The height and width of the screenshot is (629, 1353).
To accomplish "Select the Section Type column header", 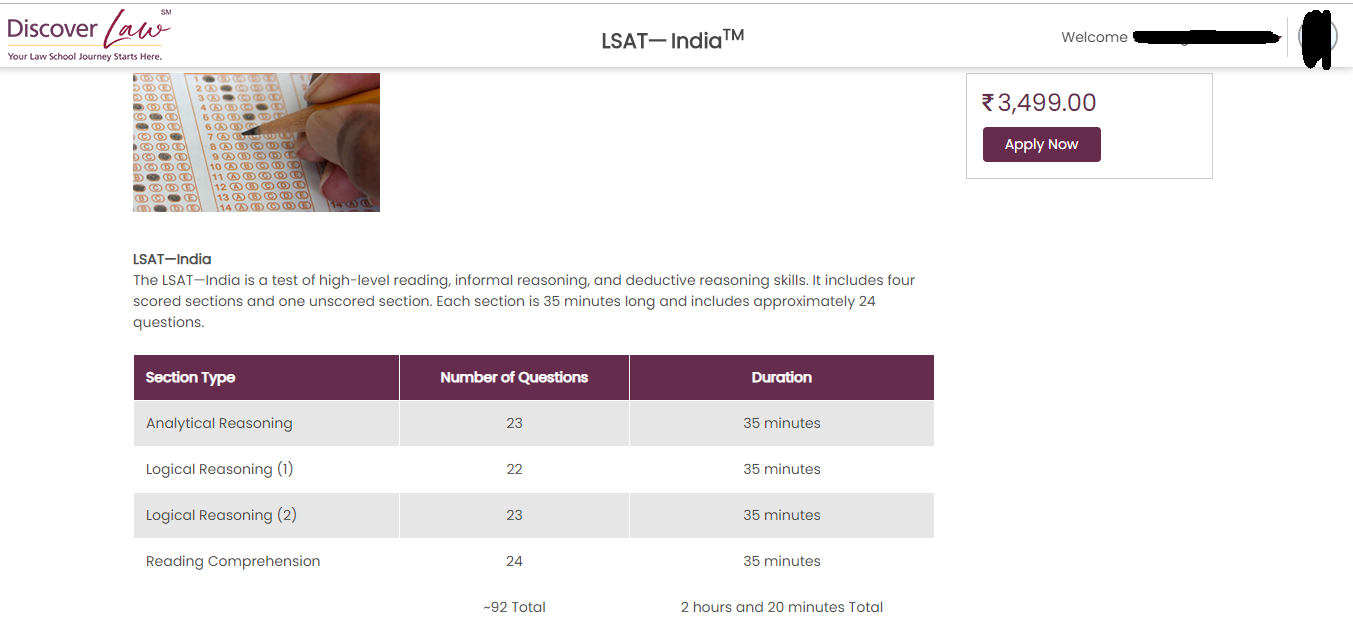I will pyautogui.click(x=190, y=377).
